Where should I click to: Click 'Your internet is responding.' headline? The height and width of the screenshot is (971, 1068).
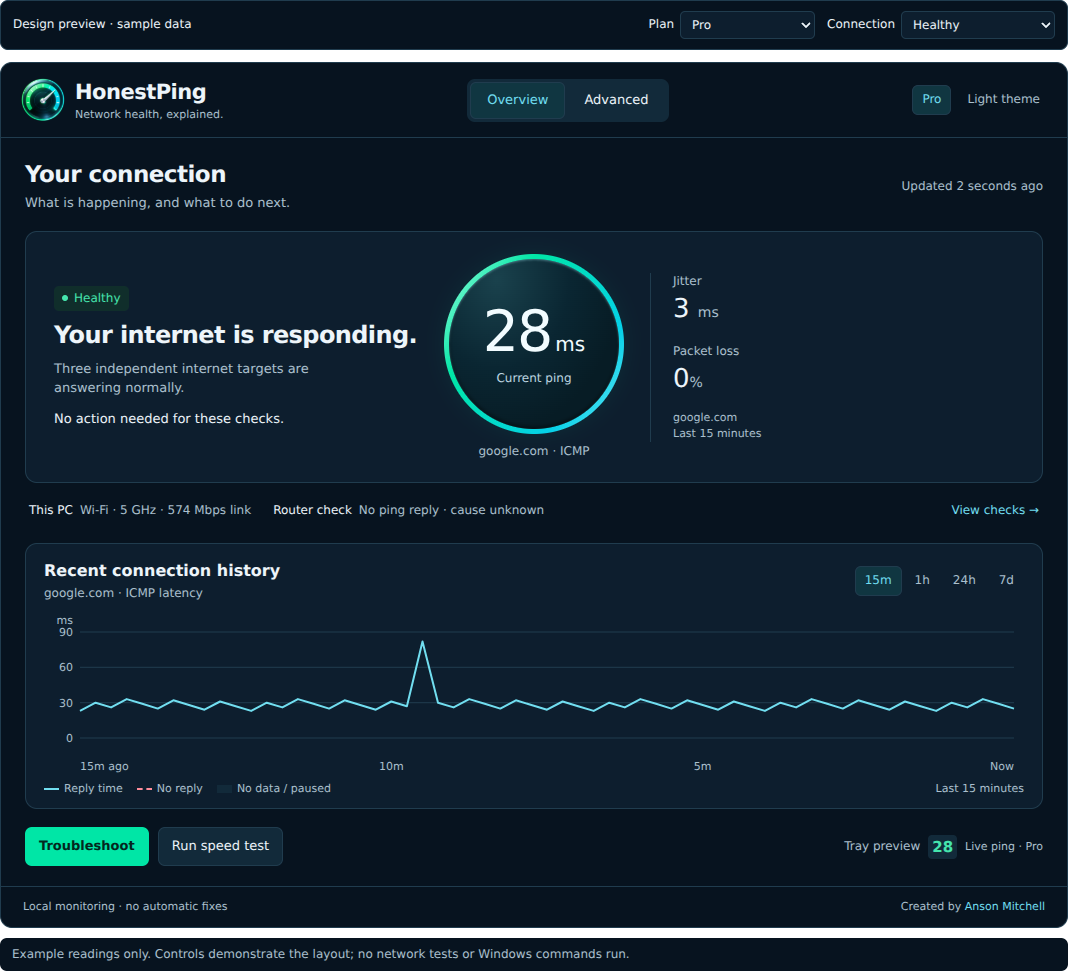[x=235, y=335]
